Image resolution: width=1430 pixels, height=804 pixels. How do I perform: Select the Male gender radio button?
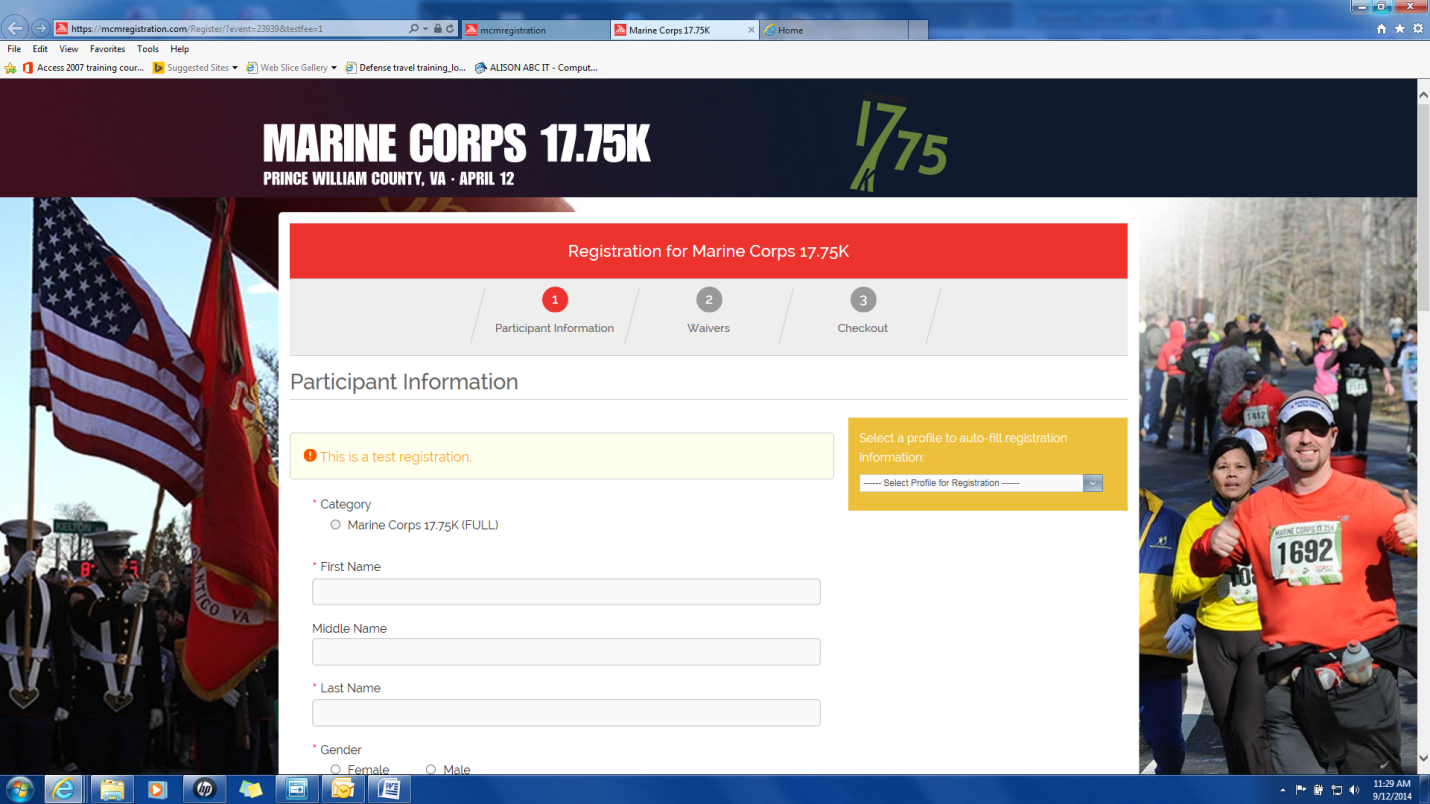431,769
